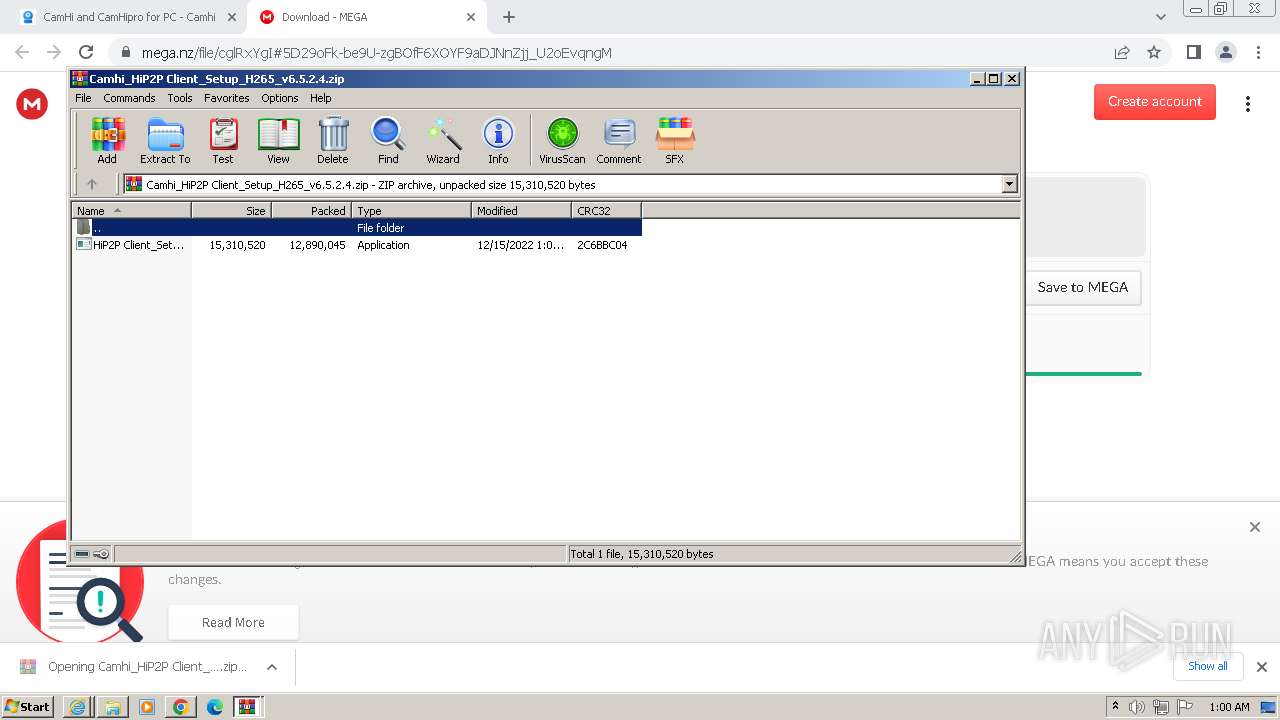Open the View toolbar icon

tap(278, 140)
